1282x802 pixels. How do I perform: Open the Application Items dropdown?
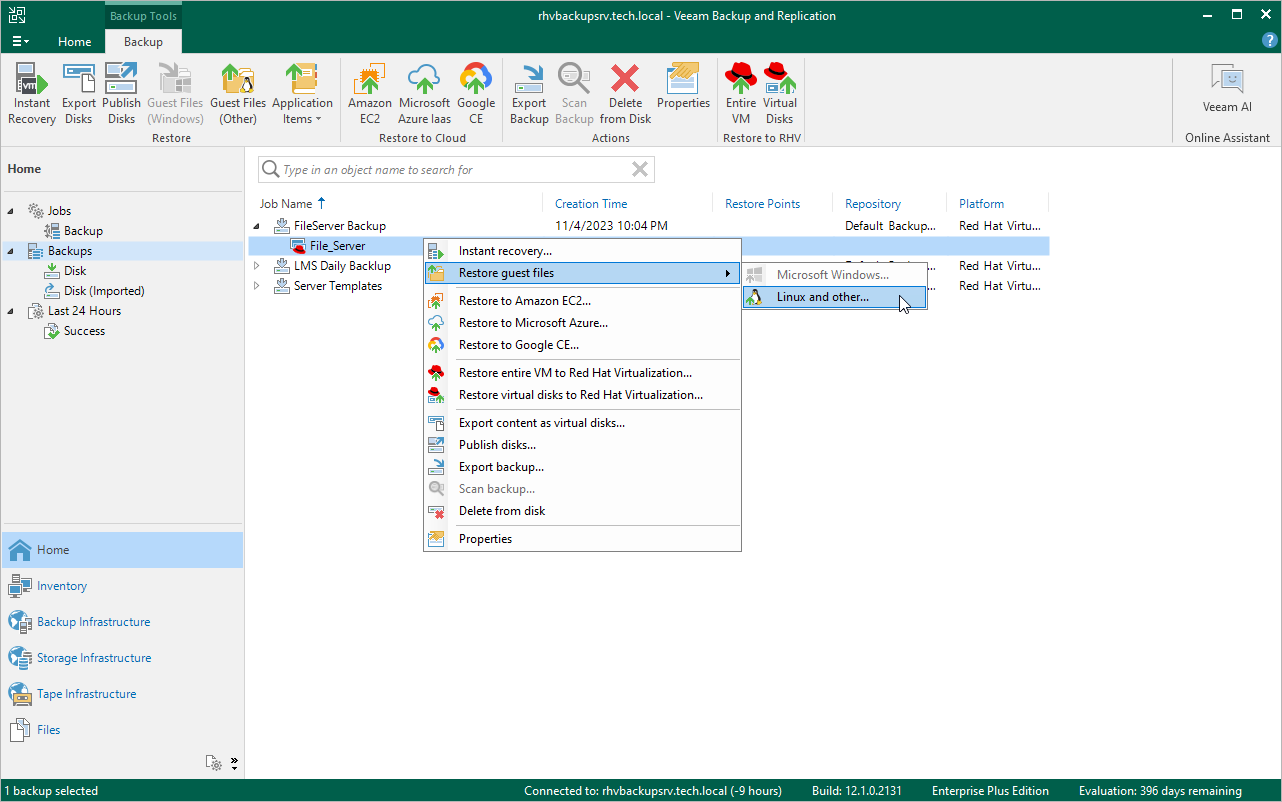coord(302,94)
